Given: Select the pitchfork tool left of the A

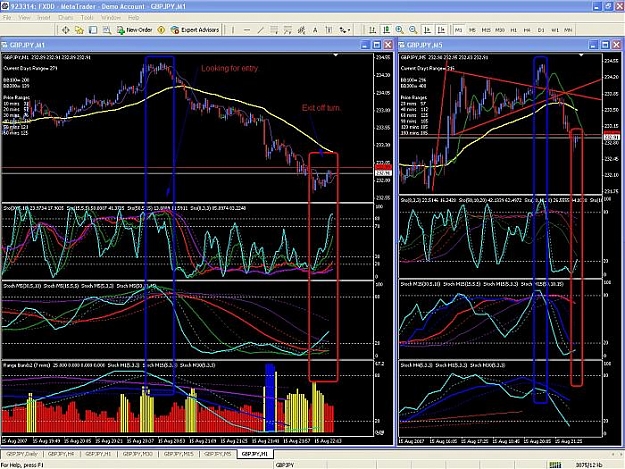Looking at the screenshot, I should [x=301, y=30].
